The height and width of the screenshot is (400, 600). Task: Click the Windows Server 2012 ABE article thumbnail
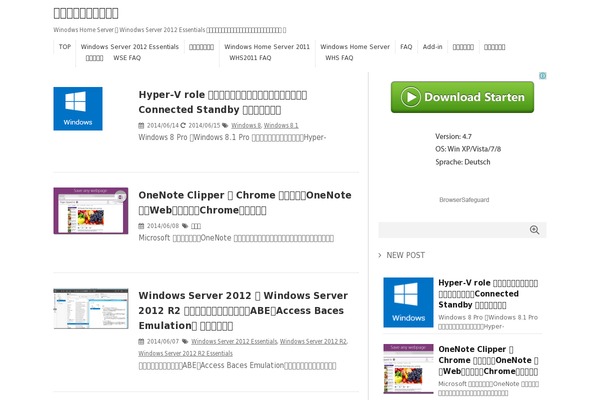[91, 309]
